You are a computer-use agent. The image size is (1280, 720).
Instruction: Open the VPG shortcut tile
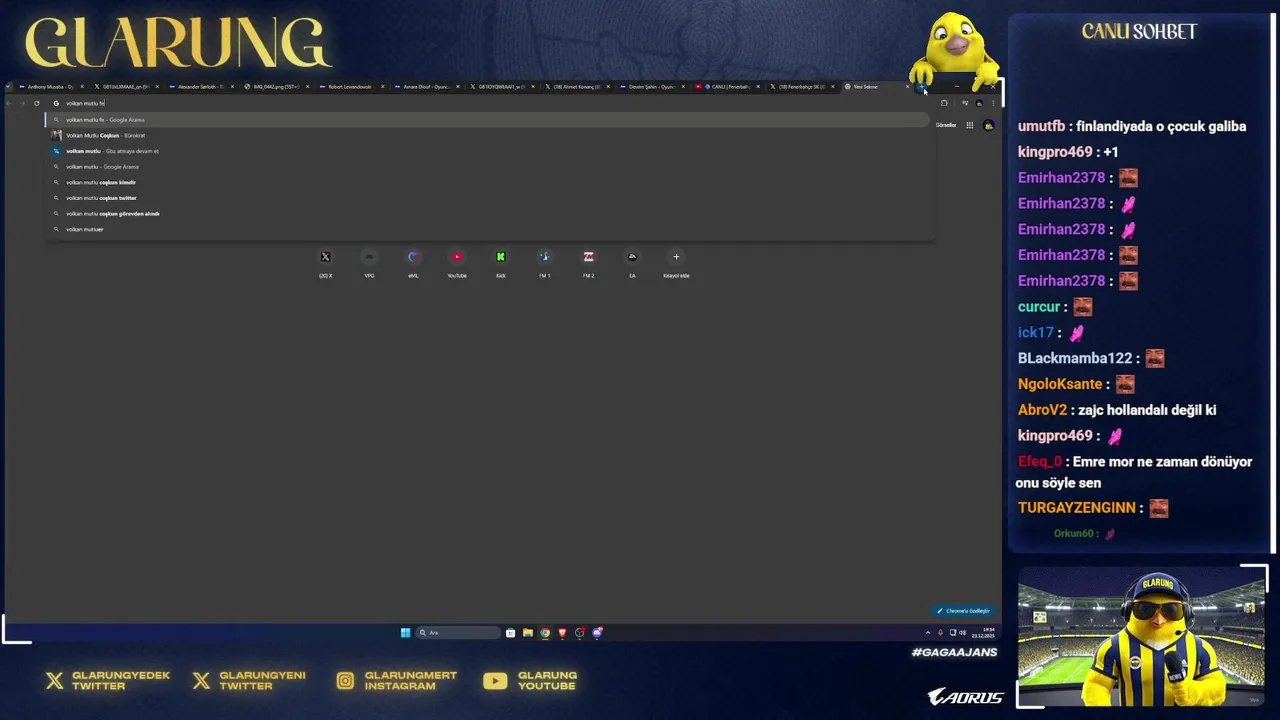369,262
